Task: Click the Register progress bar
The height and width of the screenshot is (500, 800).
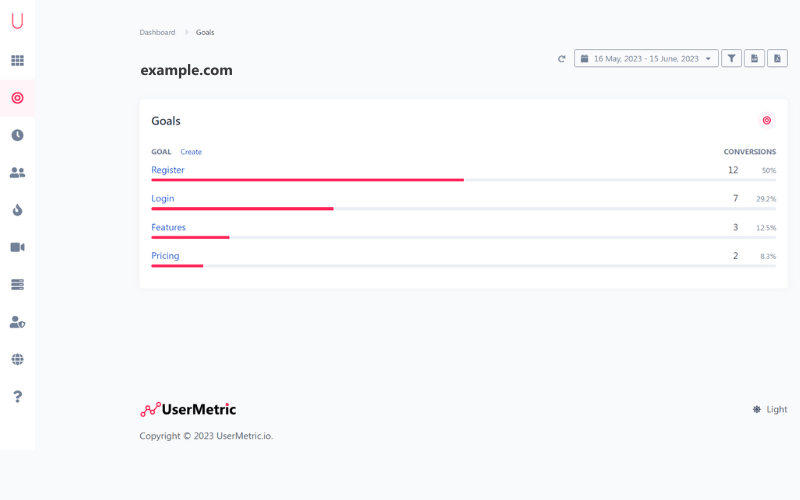Action: pos(463,180)
